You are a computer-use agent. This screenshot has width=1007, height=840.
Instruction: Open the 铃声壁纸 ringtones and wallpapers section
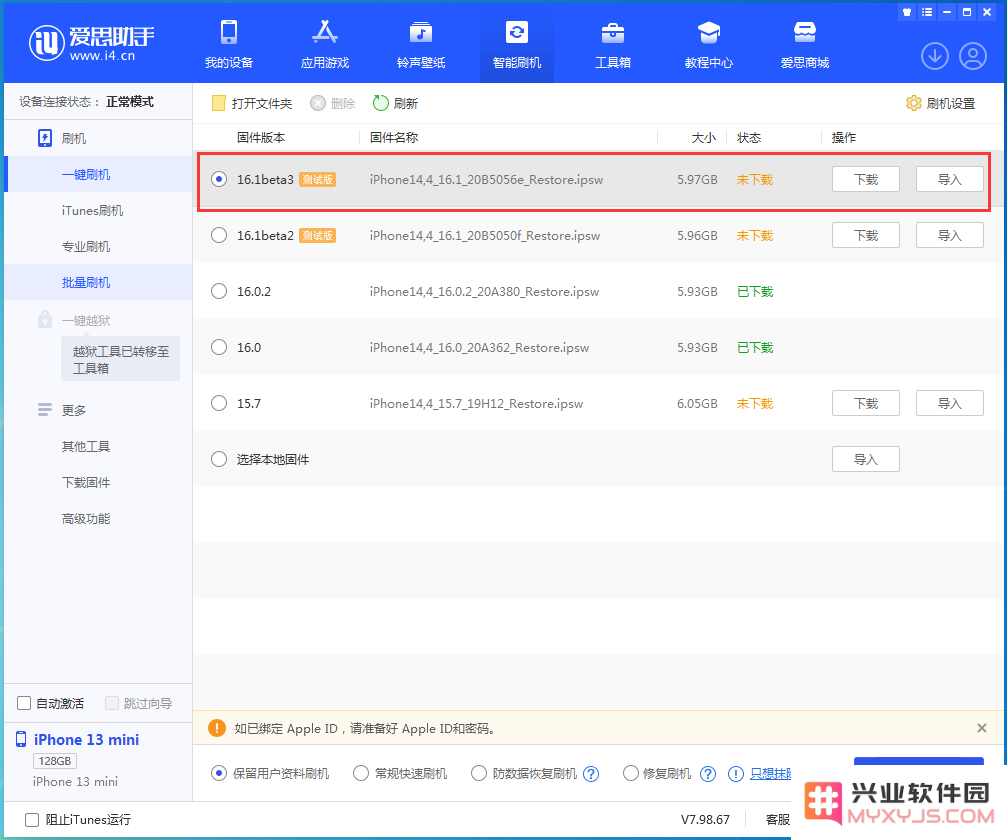click(421, 44)
